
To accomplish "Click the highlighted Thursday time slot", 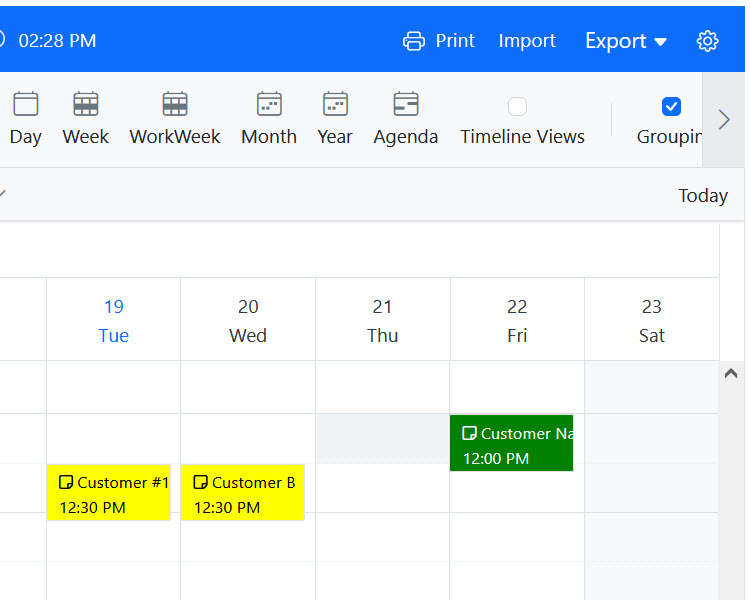I will (383, 439).
